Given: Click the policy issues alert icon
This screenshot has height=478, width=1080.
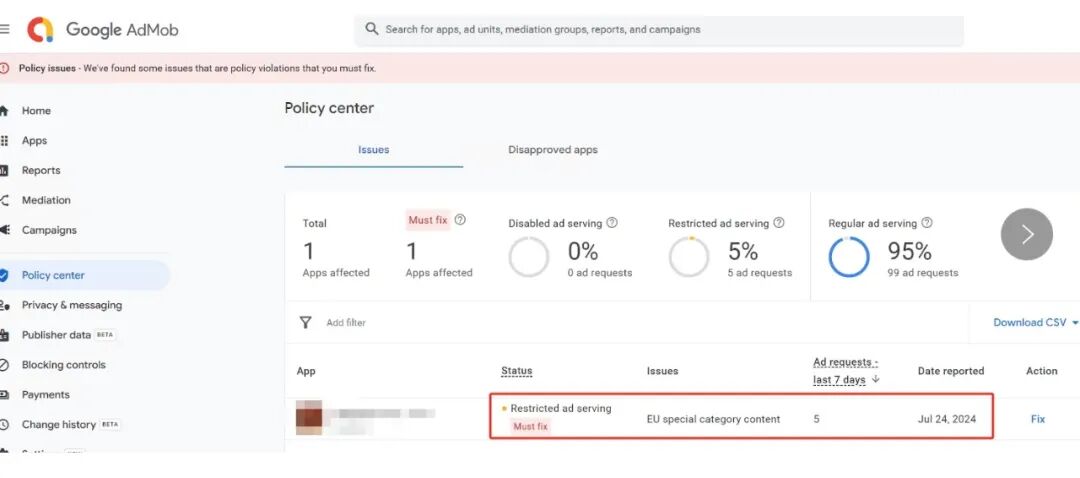Looking at the screenshot, I should [x=4, y=68].
